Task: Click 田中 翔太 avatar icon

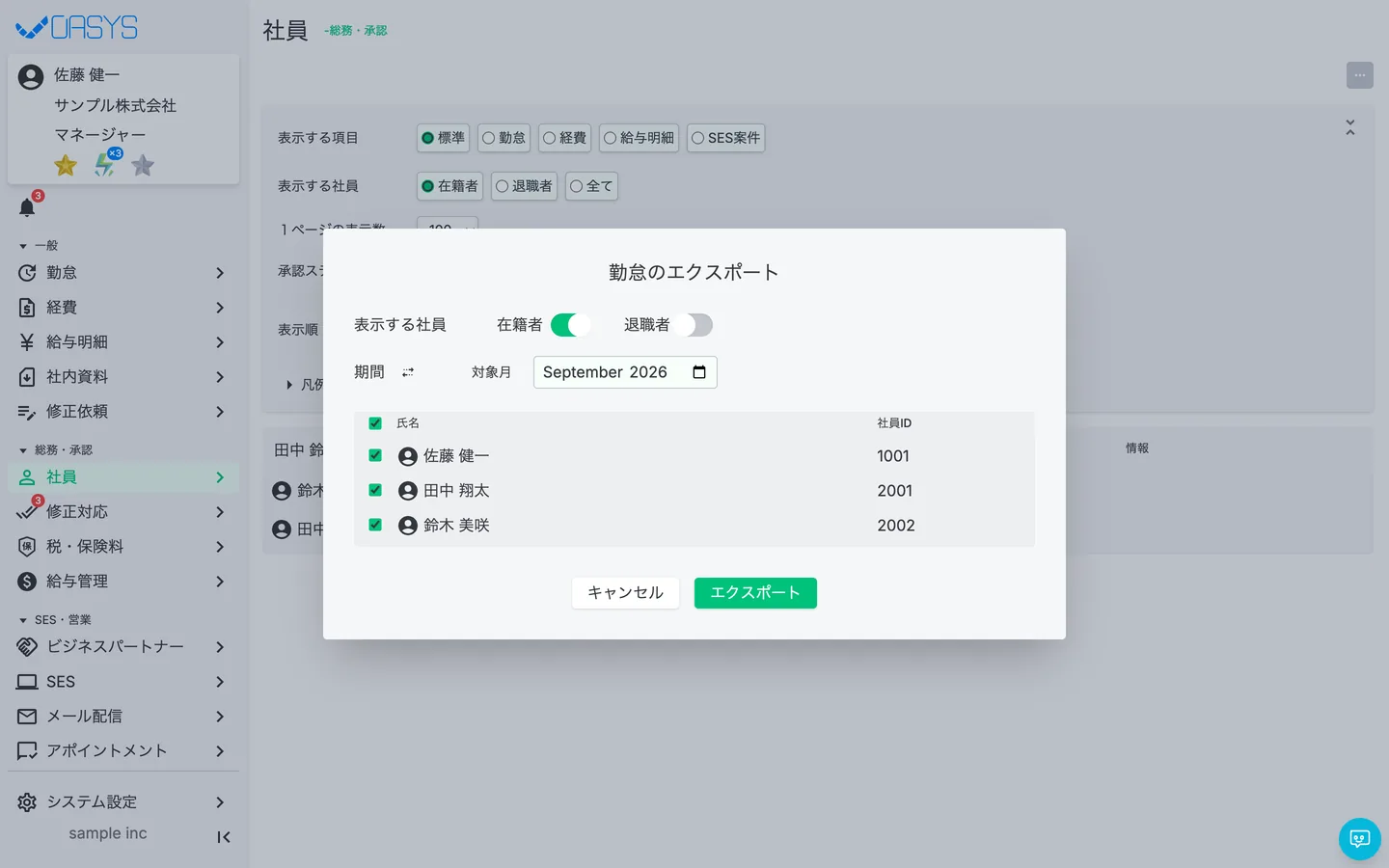Action: click(x=408, y=491)
